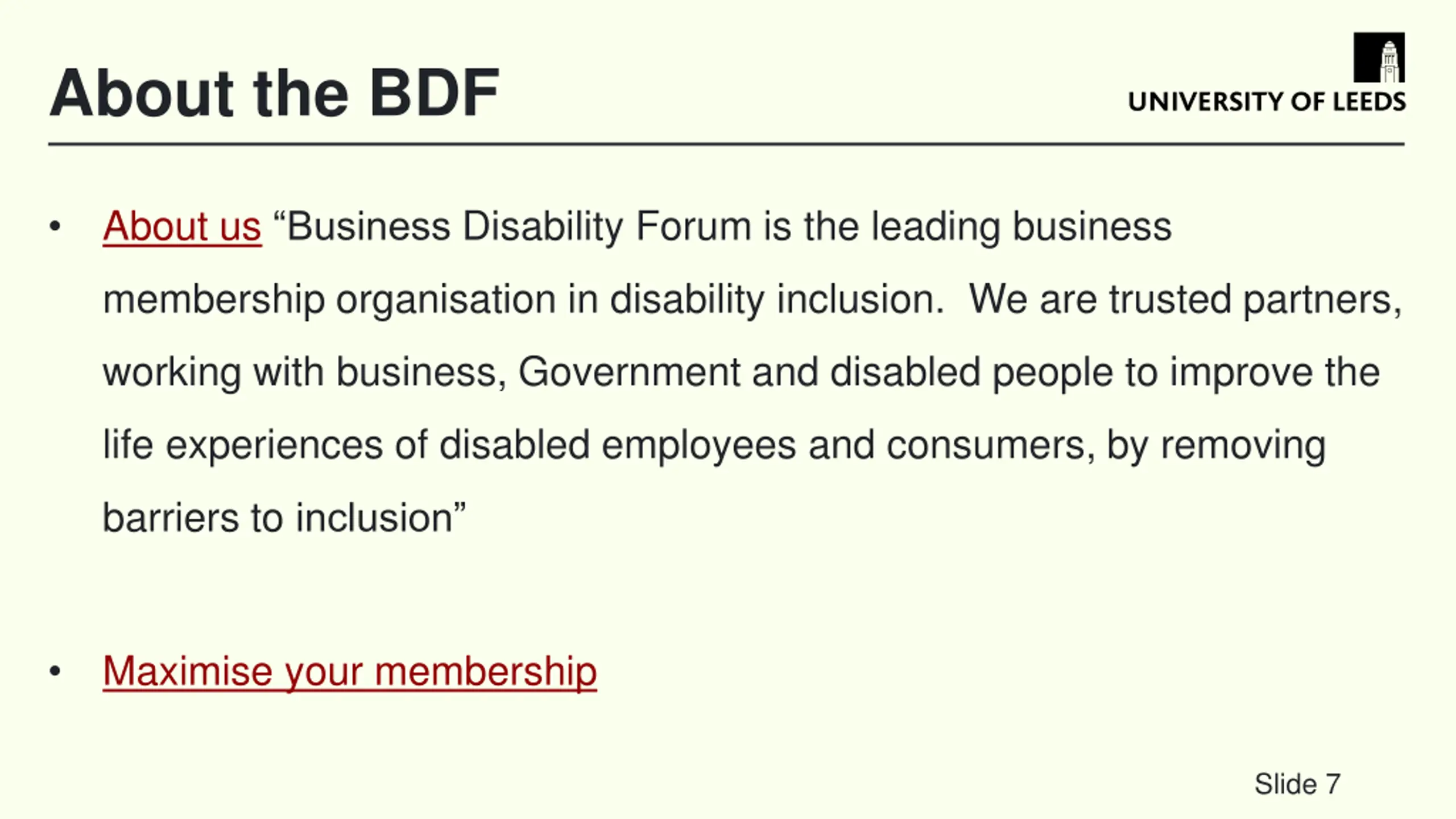Click the phrase membership organisation
1456x819 pixels.
pos(329,300)
